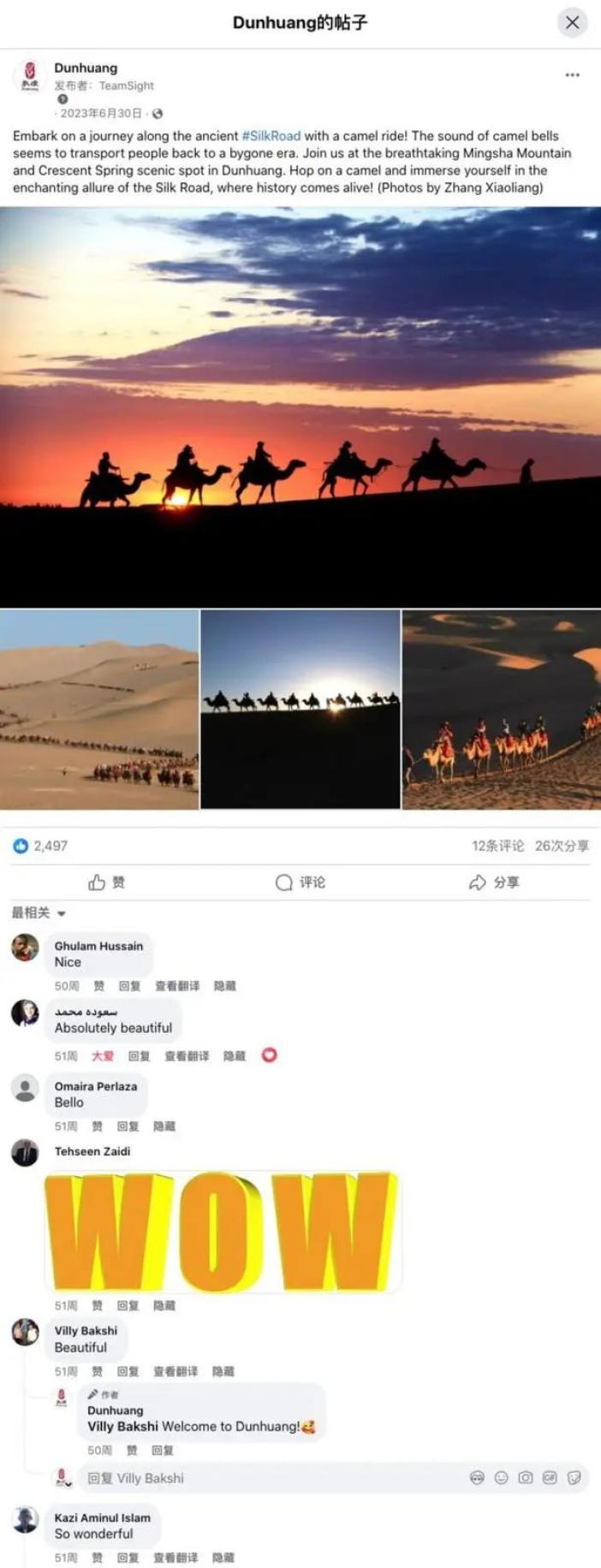601x1568 pixels.
Task: View translation of Kazi Aminul Islam's comment
Action: point(176,1558)
